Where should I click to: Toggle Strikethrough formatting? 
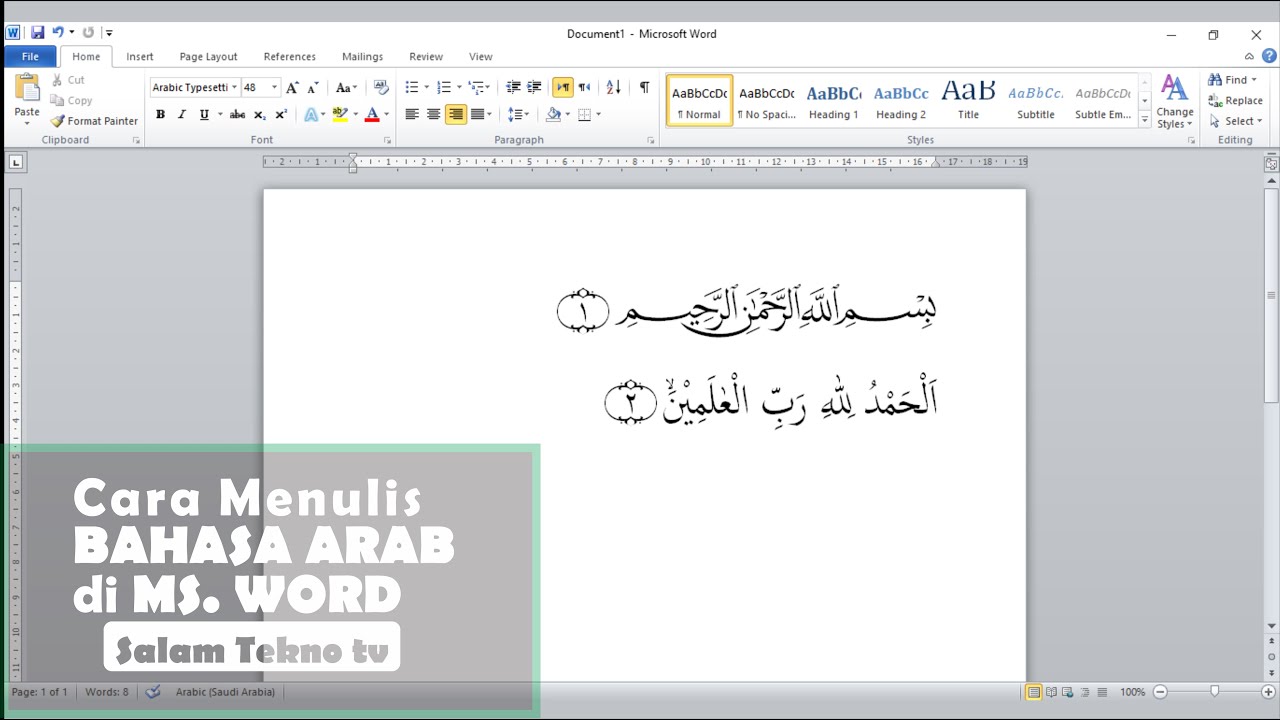pyautogui.click(x=237, y=115)
